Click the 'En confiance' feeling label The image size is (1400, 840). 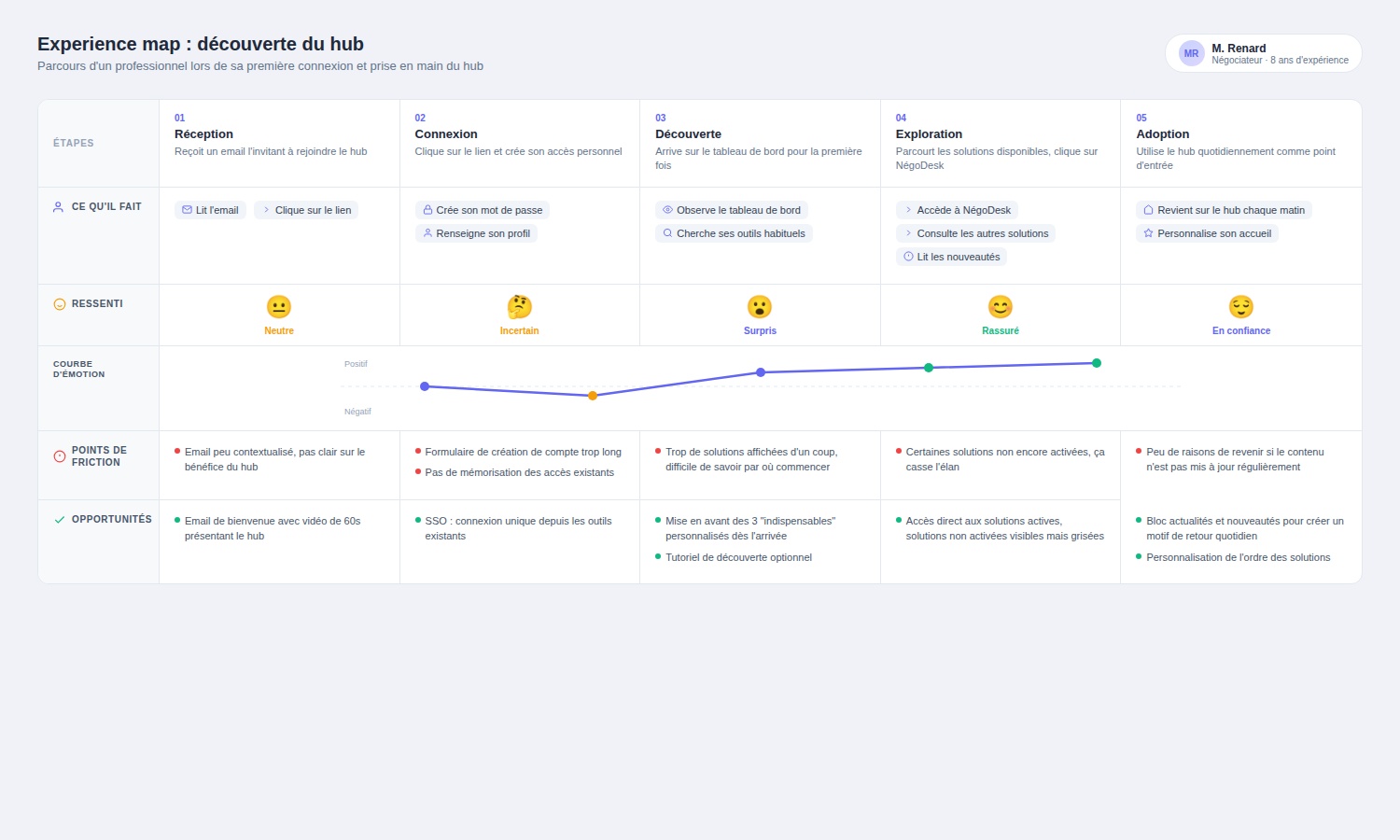click(x=1241, y=330)
